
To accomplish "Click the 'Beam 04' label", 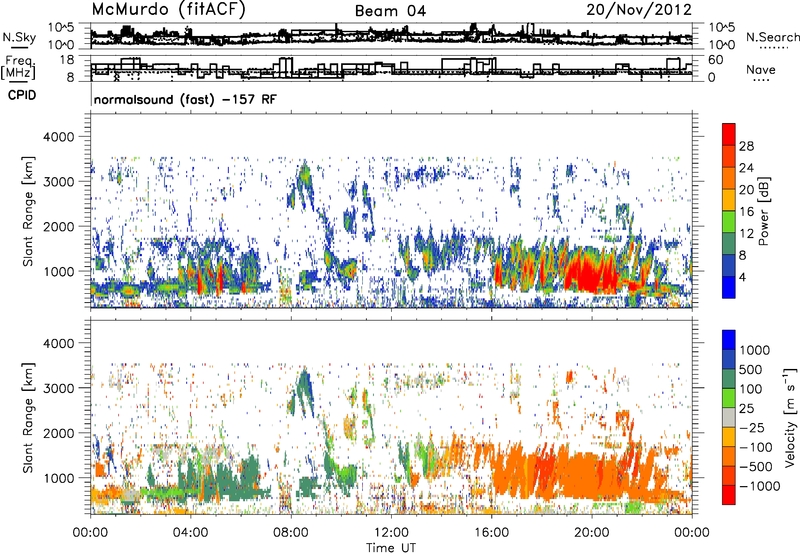I will coord(390,11).
